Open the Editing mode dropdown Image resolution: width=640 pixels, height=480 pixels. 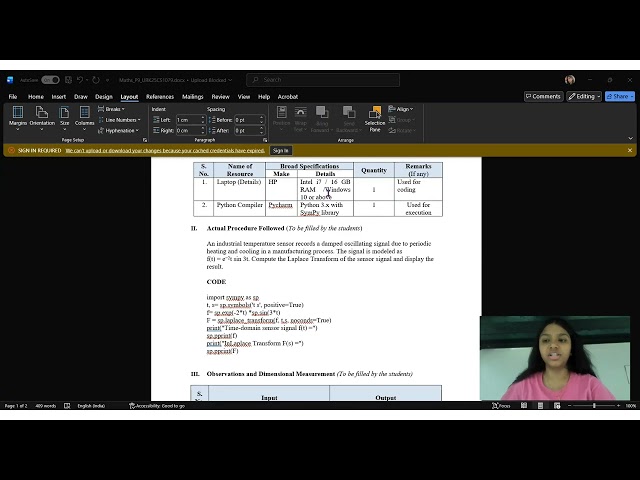point(584,96)
